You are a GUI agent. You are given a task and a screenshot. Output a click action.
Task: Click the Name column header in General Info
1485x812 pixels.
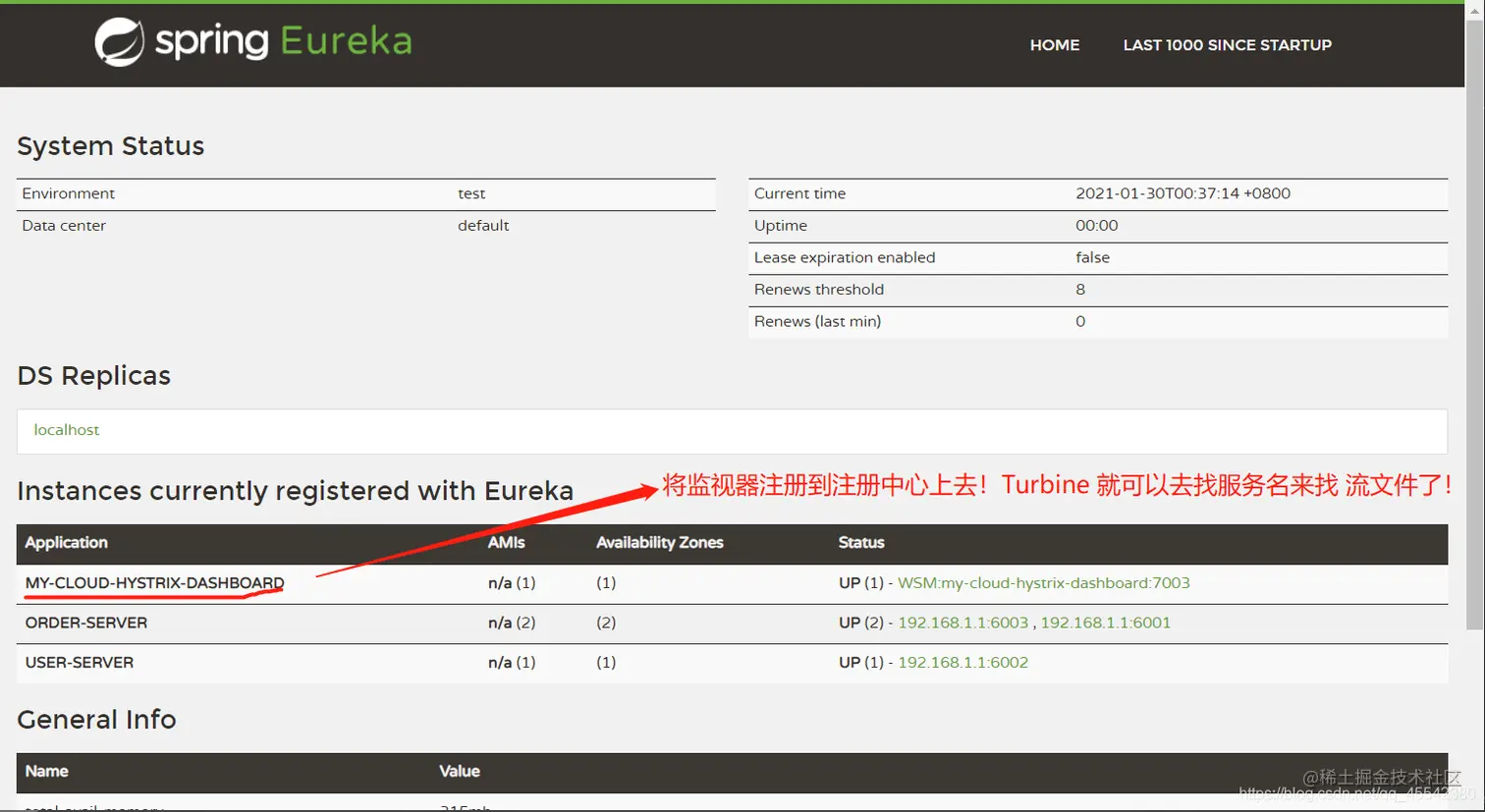[46, 772]
